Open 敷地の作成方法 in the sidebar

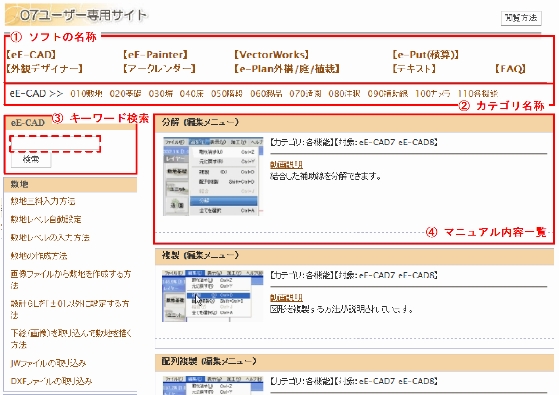tap(39, 256)
